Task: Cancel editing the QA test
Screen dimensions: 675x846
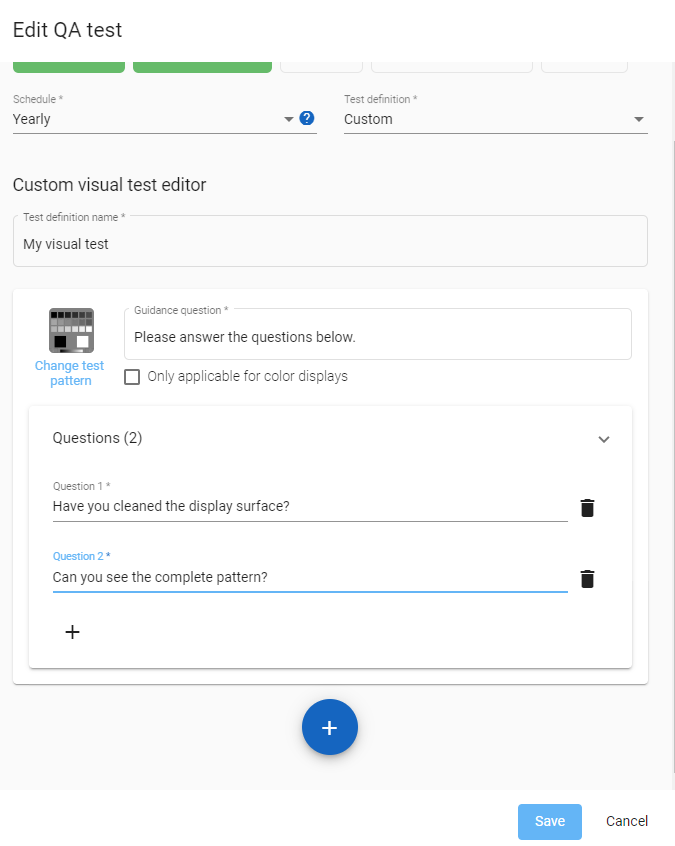Action: click(627, 821)
